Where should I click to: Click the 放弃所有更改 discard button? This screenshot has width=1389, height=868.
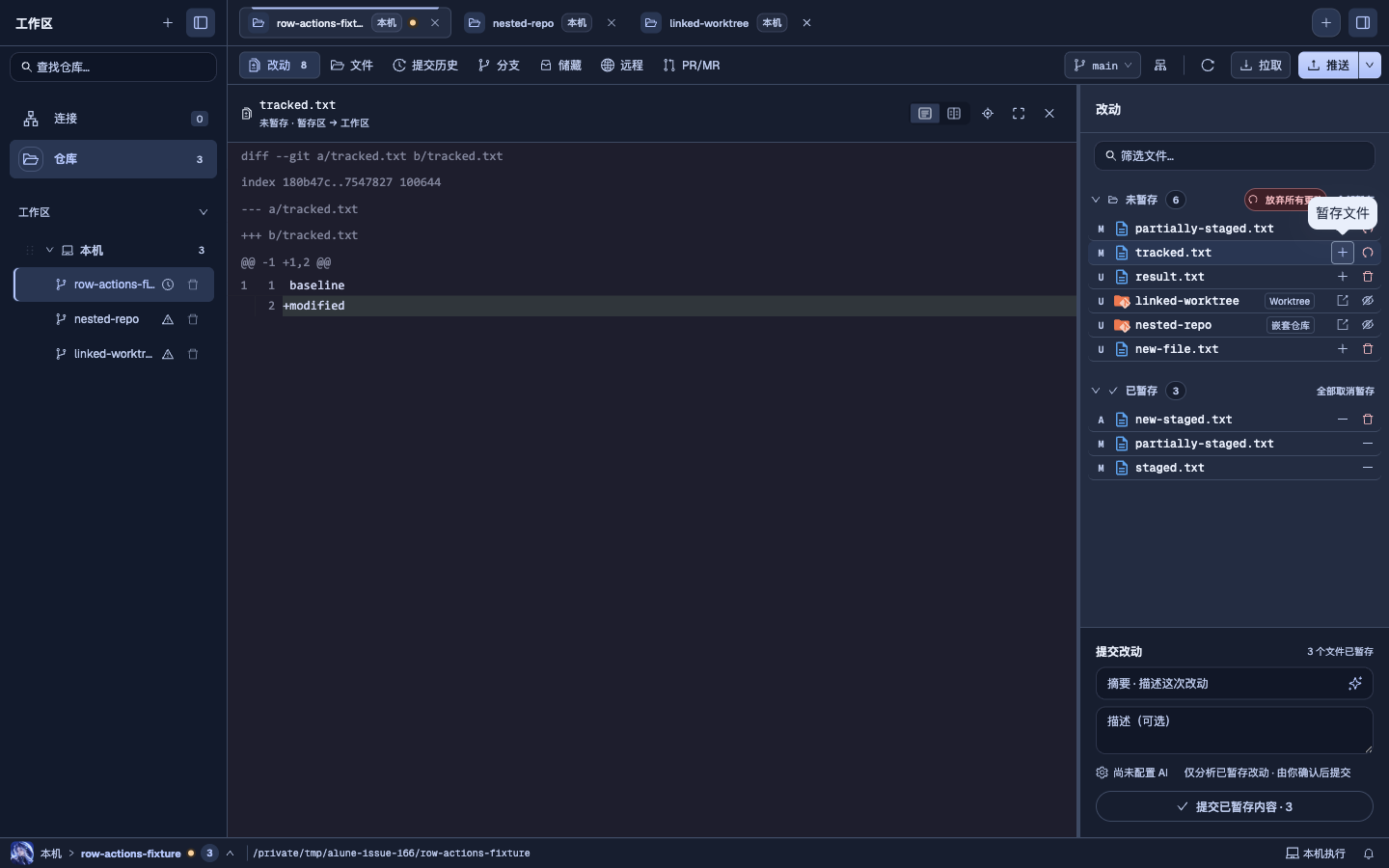click(1286, 200)
